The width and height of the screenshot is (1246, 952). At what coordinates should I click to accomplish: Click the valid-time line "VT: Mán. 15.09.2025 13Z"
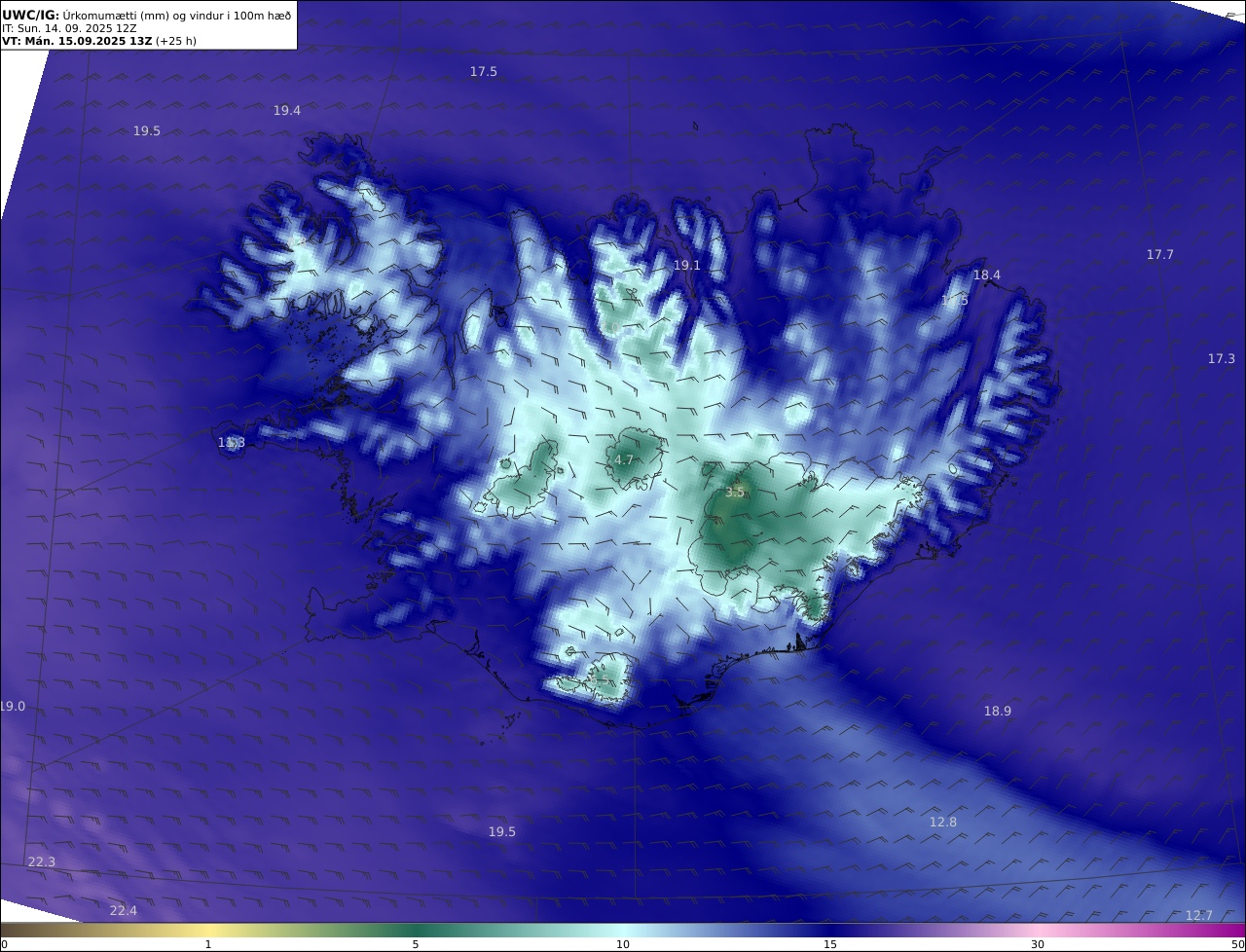click(x=76, y=41)
